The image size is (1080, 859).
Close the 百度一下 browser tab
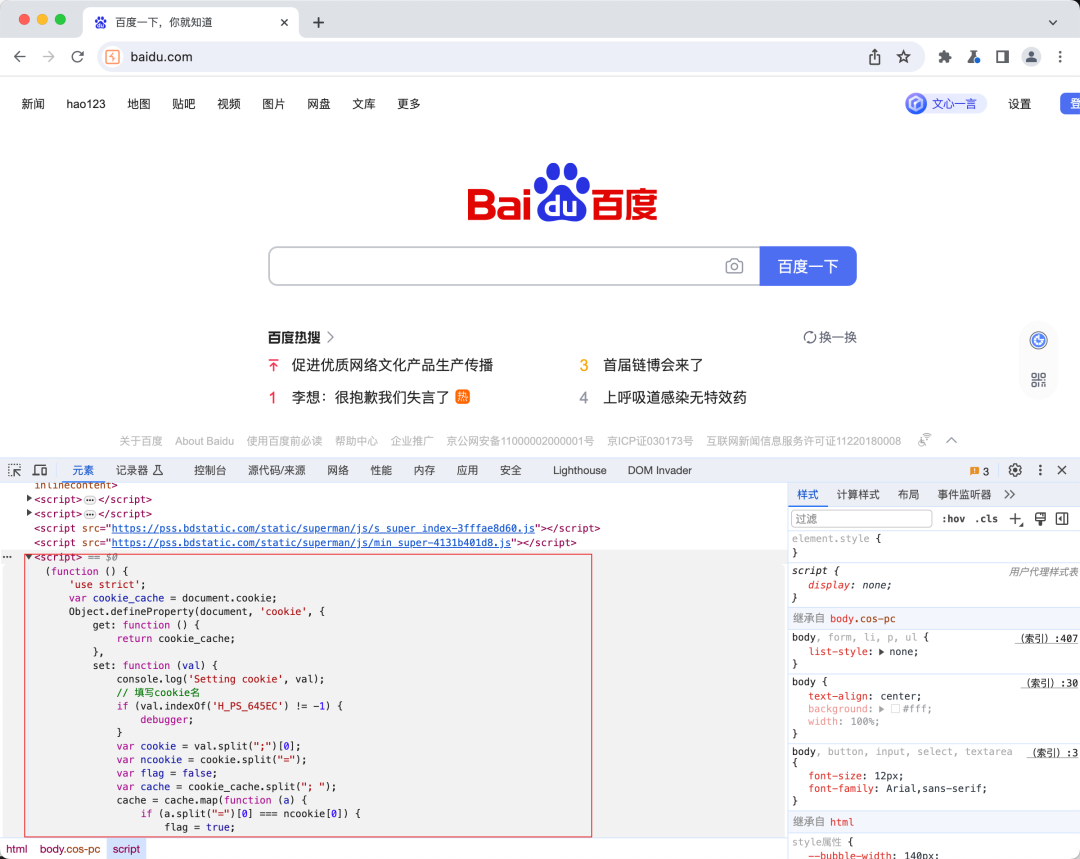click(284, 22)
